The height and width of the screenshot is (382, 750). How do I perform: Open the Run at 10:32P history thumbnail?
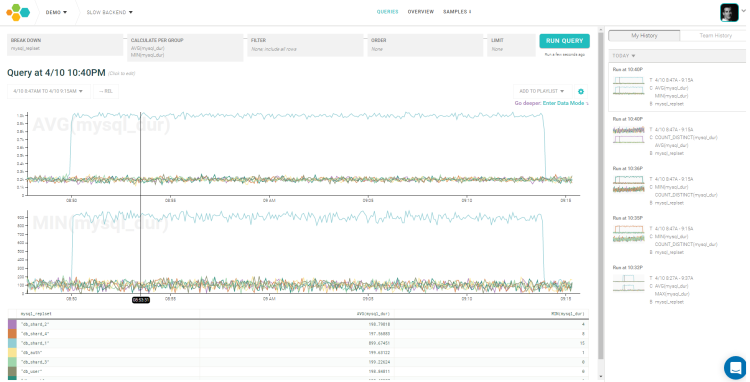point(629,284)
